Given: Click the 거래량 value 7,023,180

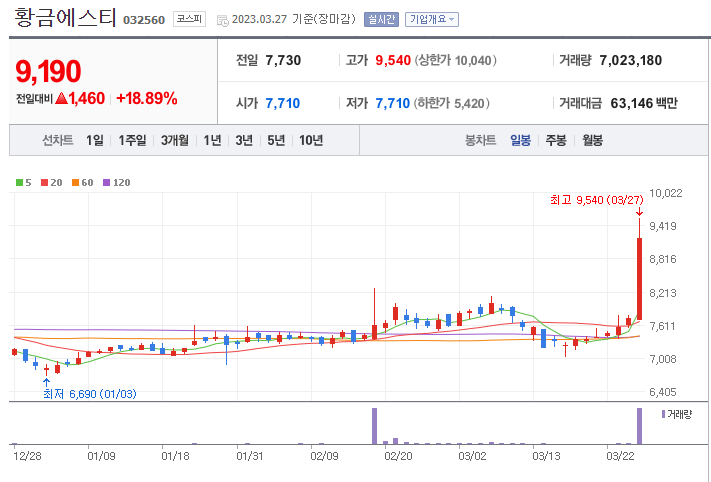Looking at the screenshot, I should tap(630, 60).
